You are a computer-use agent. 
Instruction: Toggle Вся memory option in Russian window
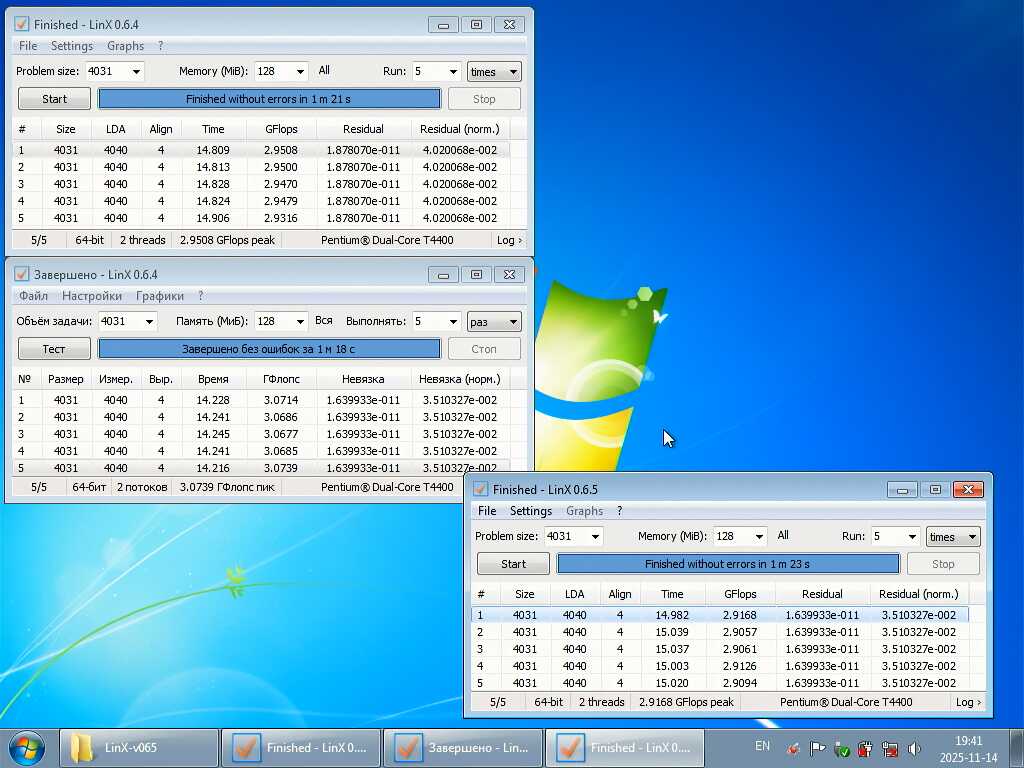point(324,320)
